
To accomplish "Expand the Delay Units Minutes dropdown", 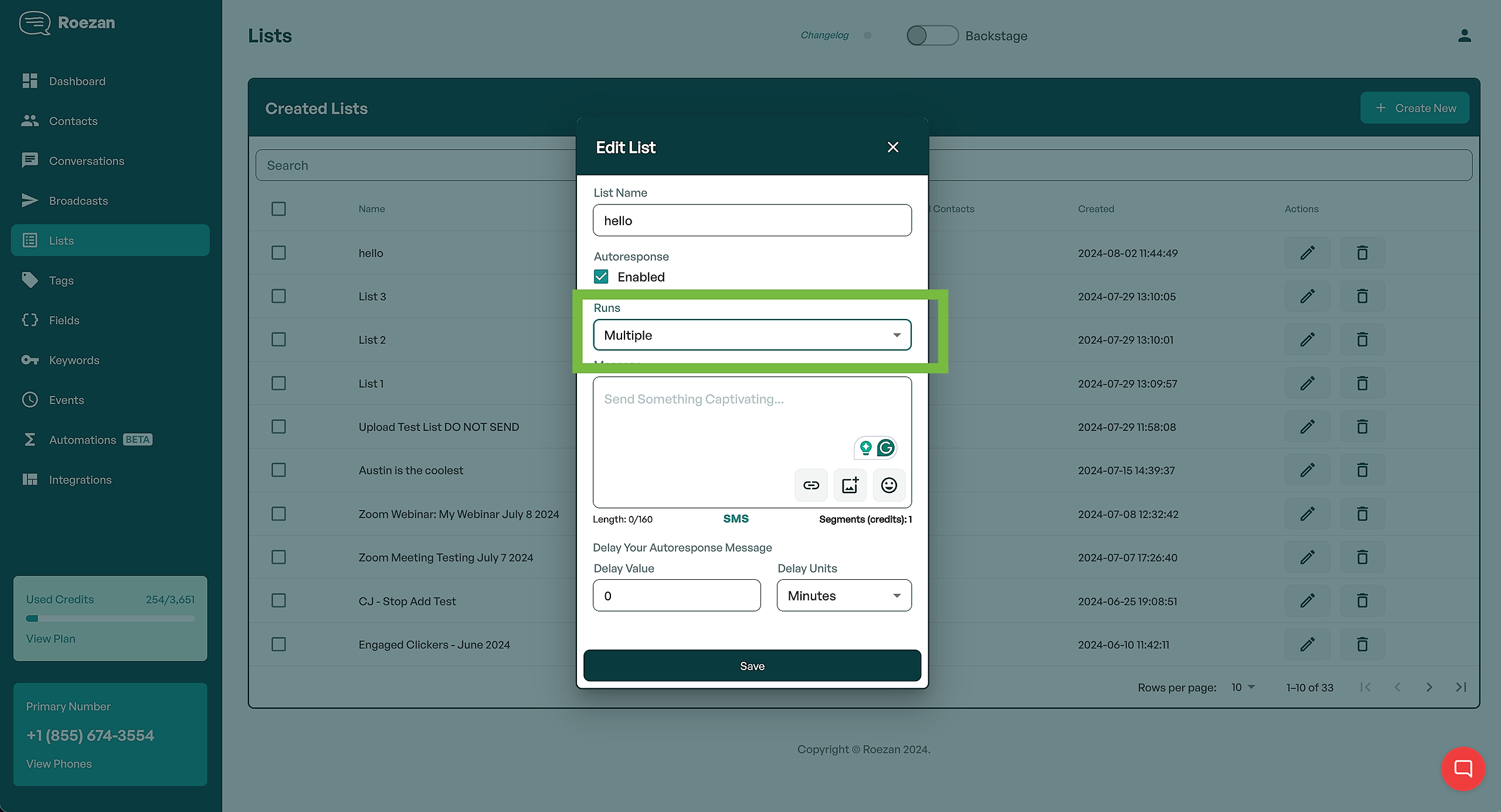I will (x=844, y=596).
